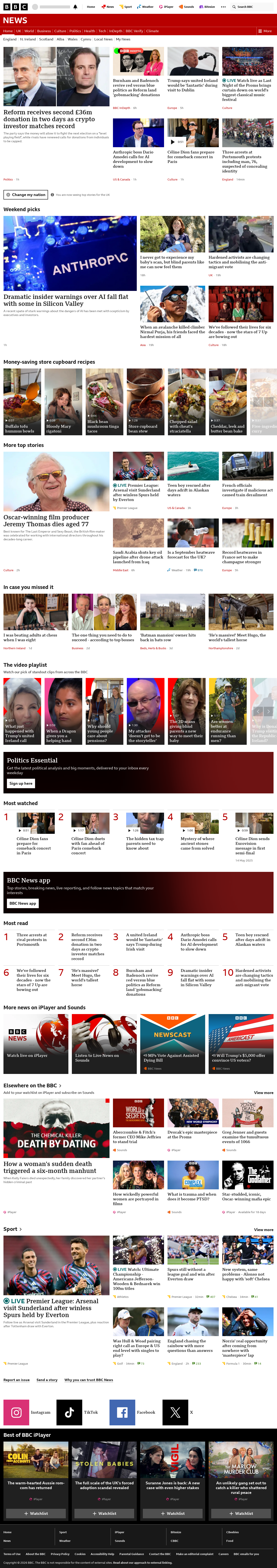The width and height of the screenshot is (277, 1568).
Task: Click View more for Elsewhere on the BBC
Action: pos(264,1093)
